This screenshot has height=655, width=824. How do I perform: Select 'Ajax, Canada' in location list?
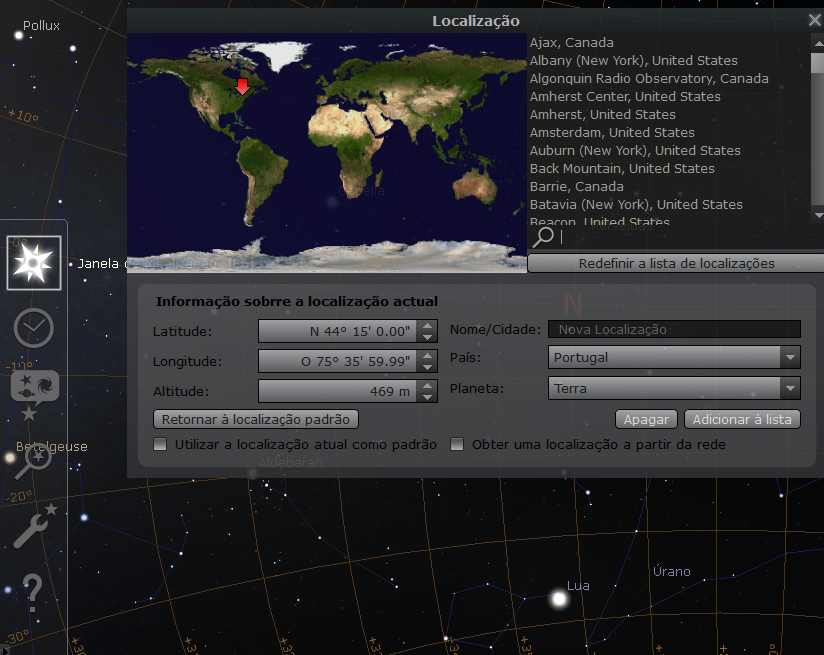572,43
